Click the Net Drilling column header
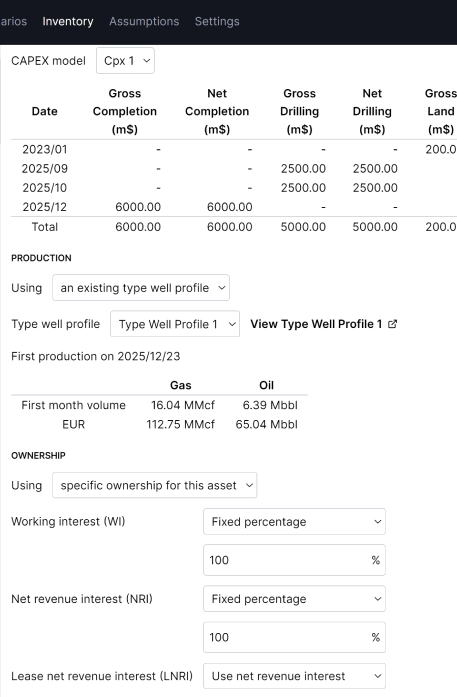The width and height of the screenshot is (457, 697). [x=372, y=111]
